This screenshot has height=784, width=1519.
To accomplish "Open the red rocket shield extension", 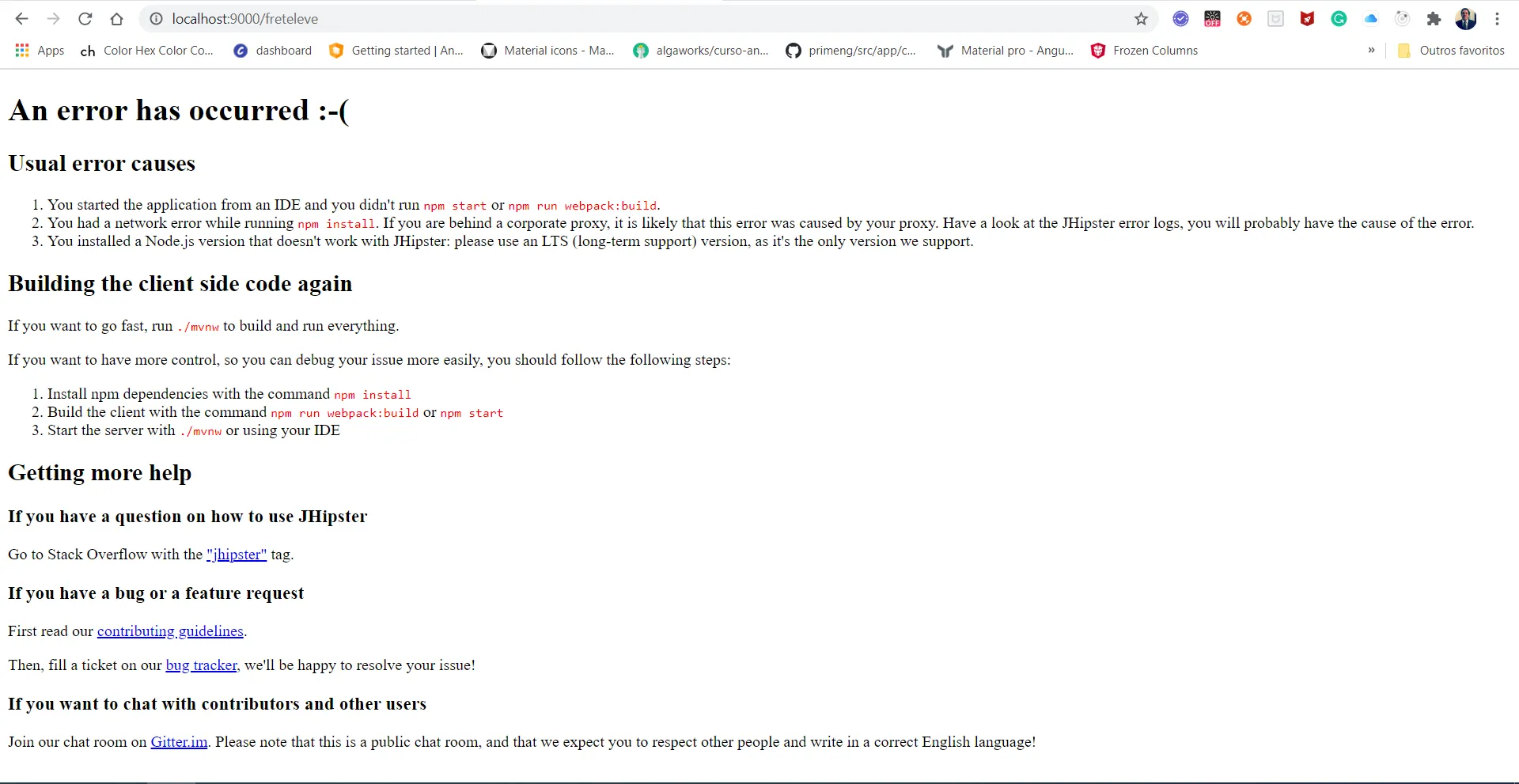I will pos(1307,19).
